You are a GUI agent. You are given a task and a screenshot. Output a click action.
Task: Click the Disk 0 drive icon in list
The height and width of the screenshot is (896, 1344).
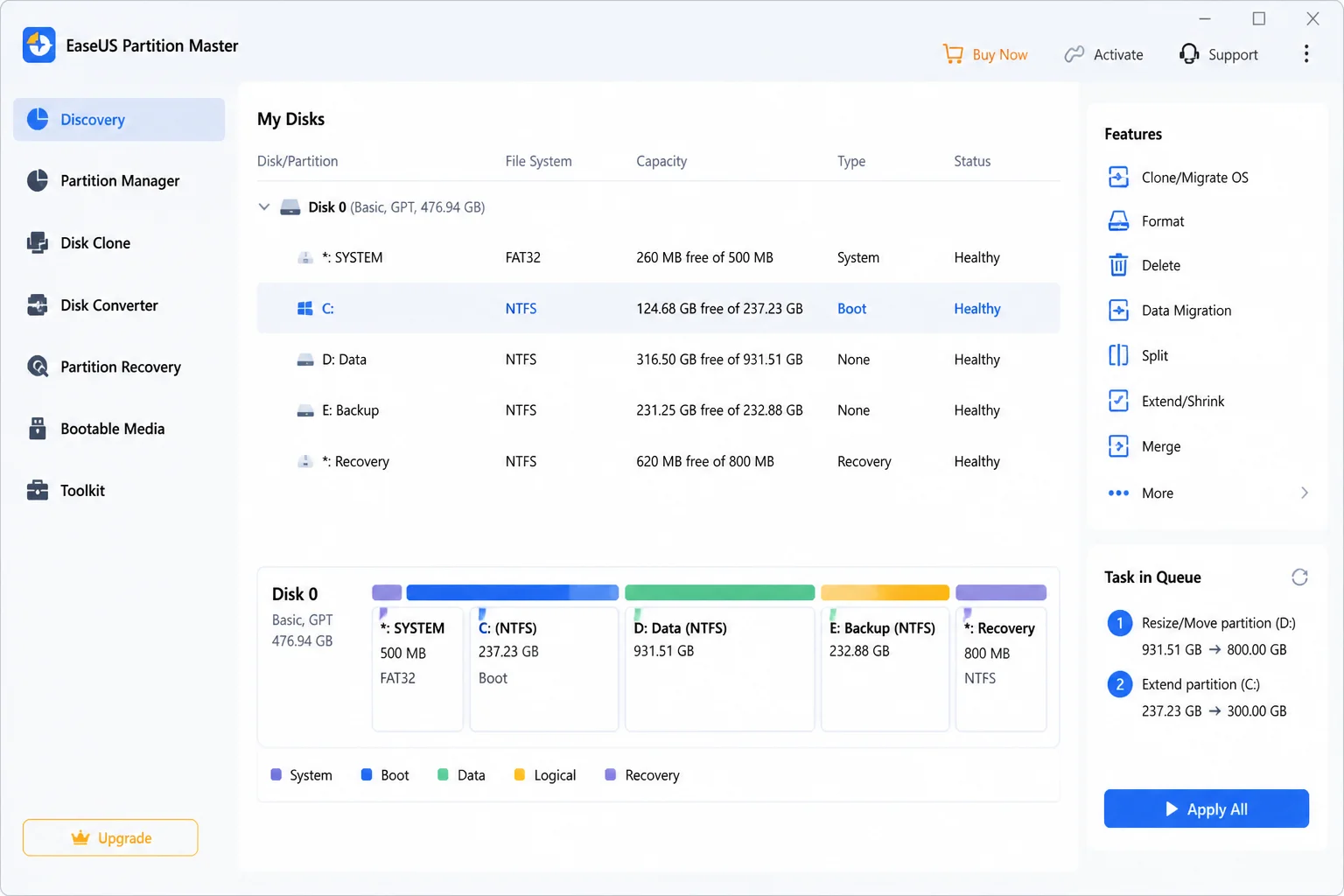[290, 207]
